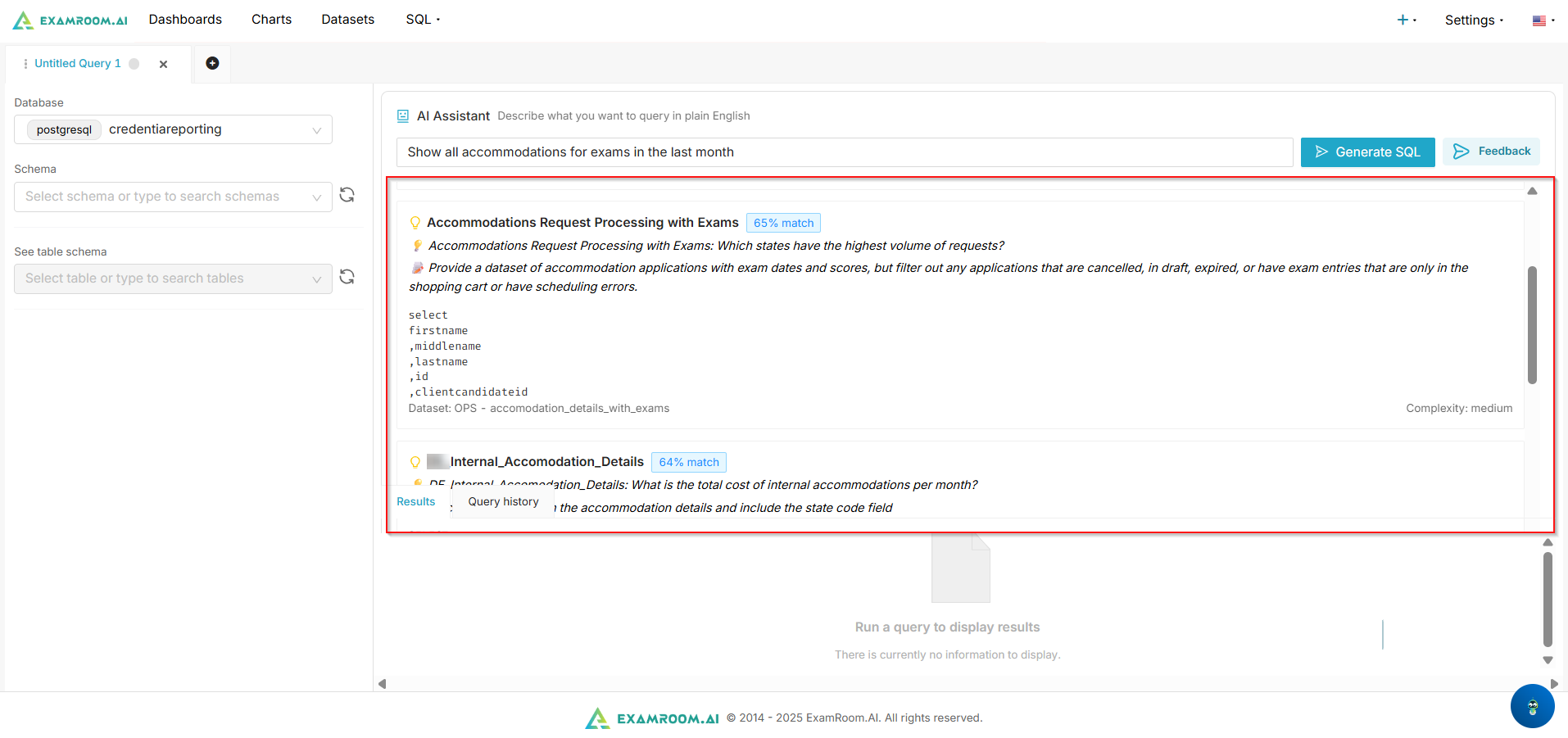Close the Untitled Query 1 tab
1568x738 pixels.
(x=163, y=64)
